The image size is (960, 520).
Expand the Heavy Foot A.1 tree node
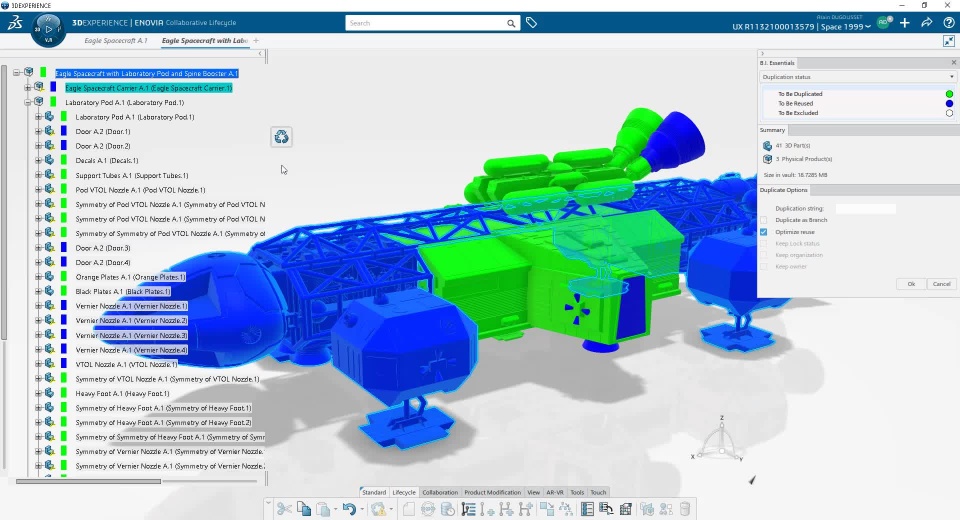click(38, 393)
